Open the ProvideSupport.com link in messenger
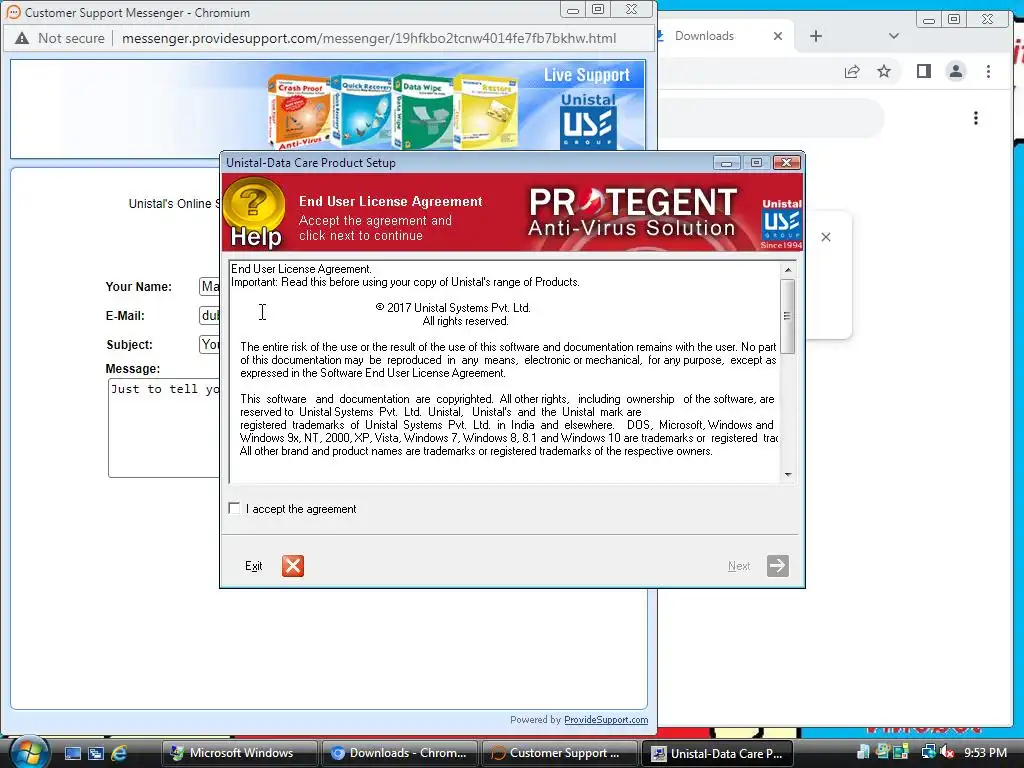The image size is (1024, 768). point(606,719)
